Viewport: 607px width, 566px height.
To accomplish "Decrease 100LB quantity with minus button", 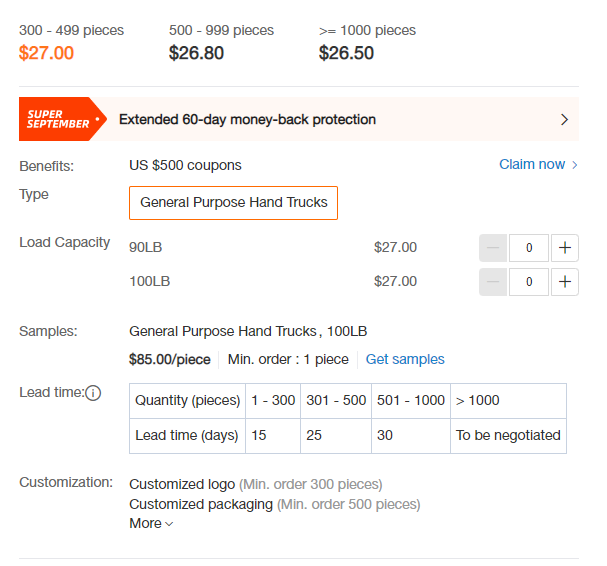I will [x=493, y=281].
